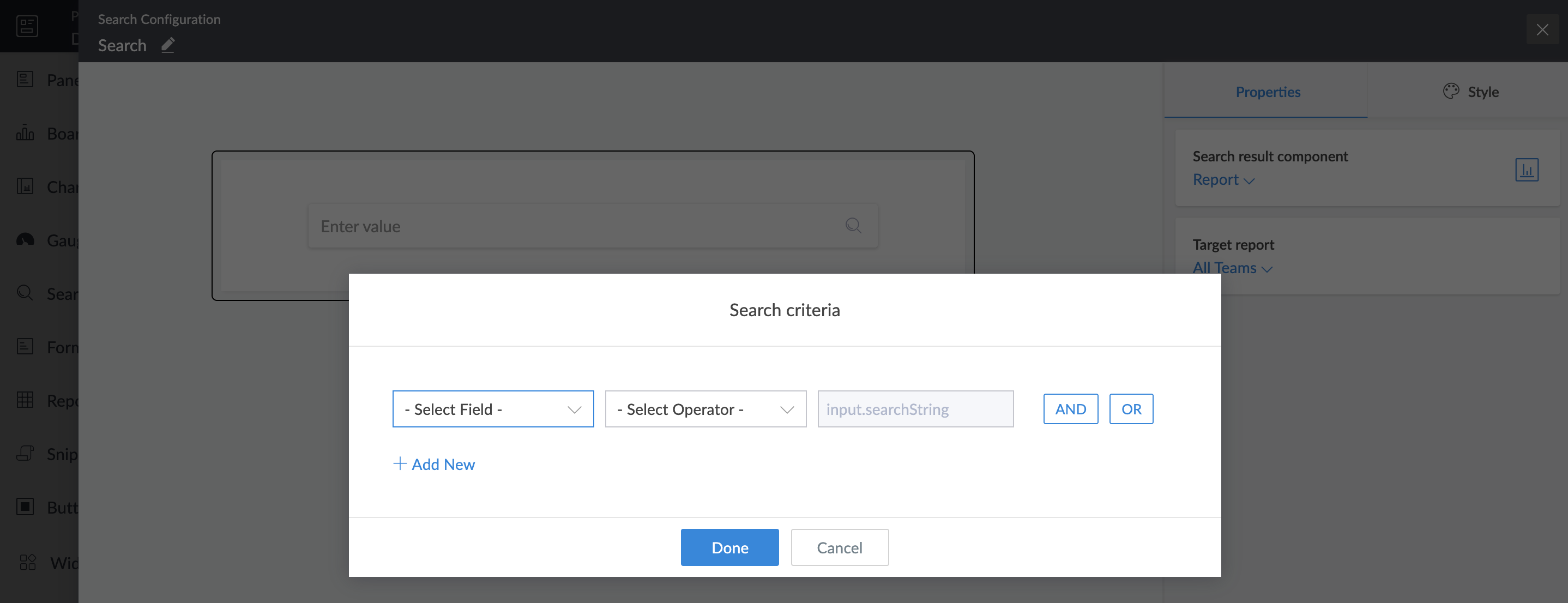The image size is (1568, 603).
Task: Click the Style palette icon
Action: pyautogui.click(x=1451, y=91)
